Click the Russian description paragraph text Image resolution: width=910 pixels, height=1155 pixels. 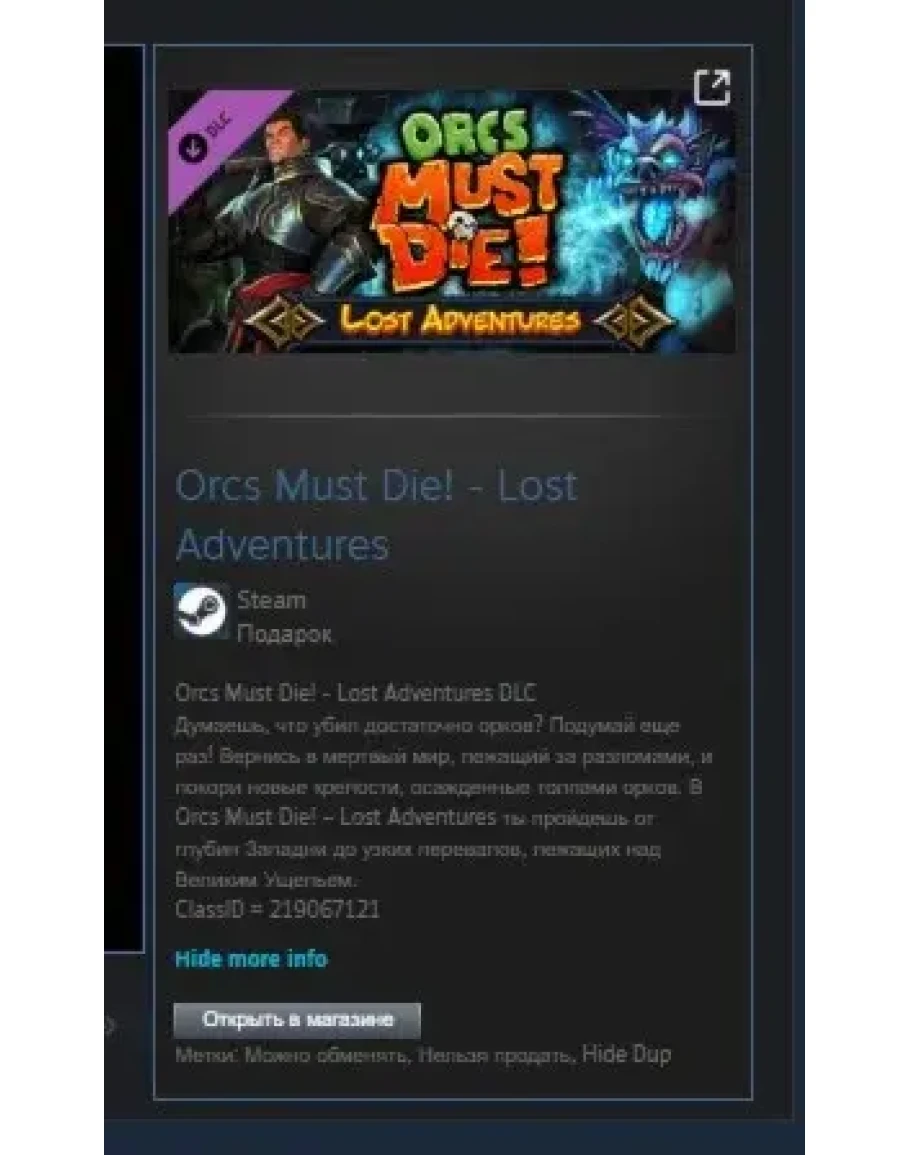444,803
